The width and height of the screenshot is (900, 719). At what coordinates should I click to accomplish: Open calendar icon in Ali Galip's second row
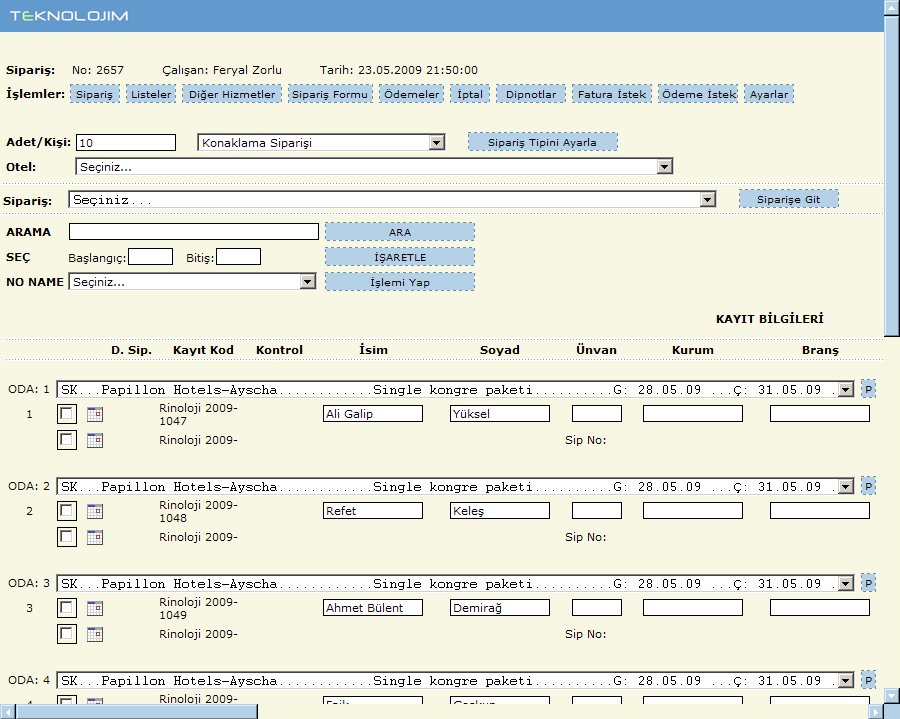(x=95, y=441)
